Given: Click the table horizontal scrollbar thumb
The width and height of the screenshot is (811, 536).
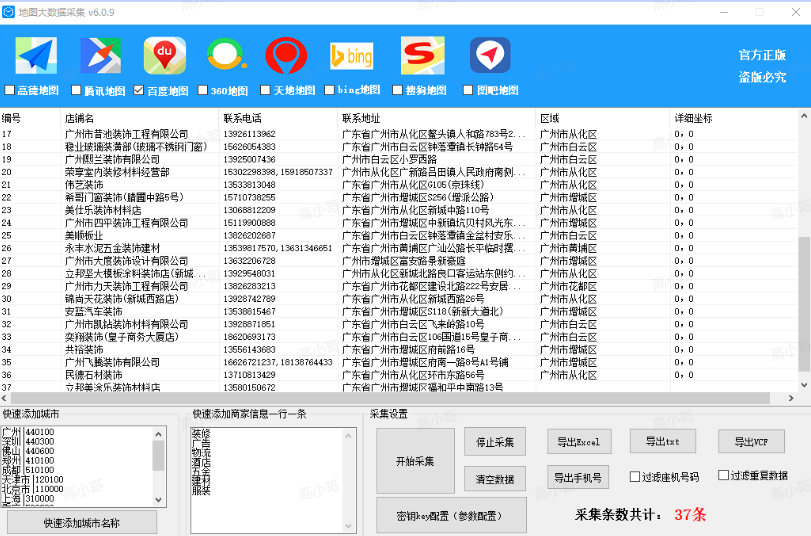Looking at the screenshot, I should pyautogui.click(x=390, y=398).
